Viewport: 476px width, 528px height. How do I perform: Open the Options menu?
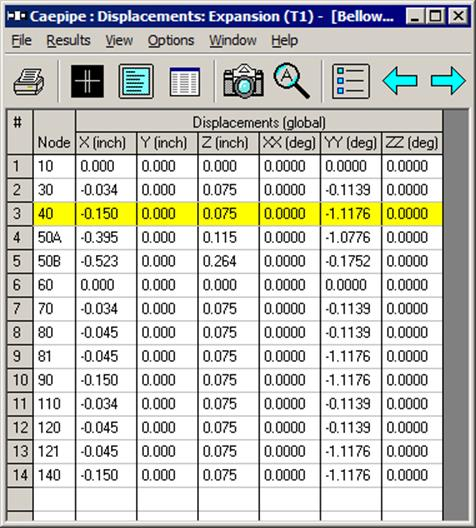171,40
